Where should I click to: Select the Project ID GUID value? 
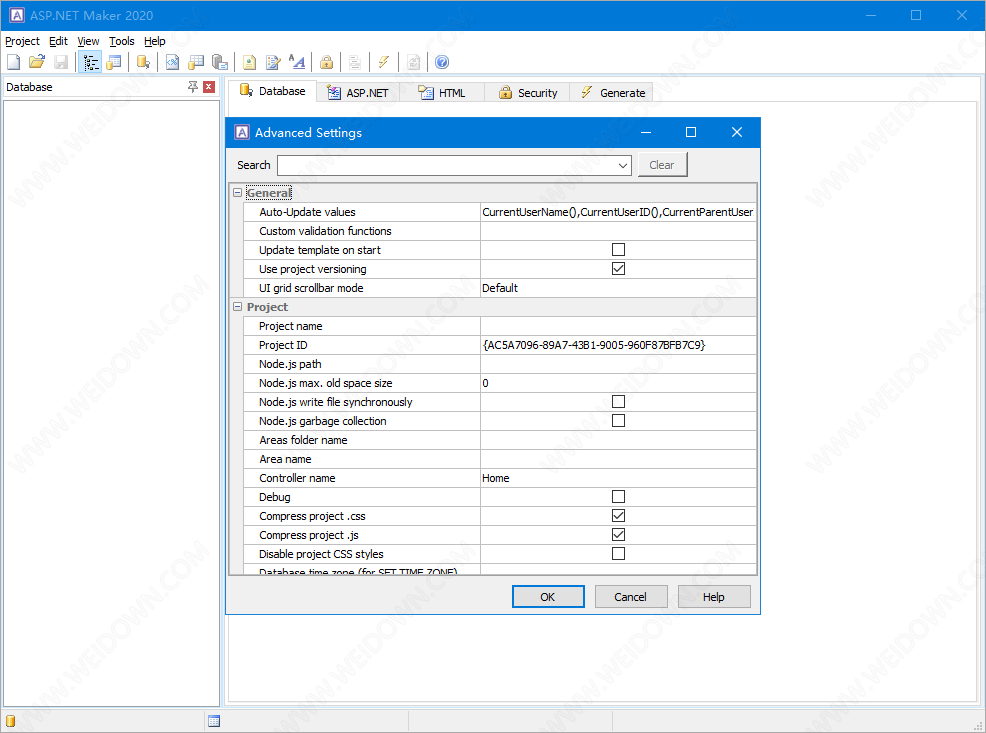tap(618, 344)
